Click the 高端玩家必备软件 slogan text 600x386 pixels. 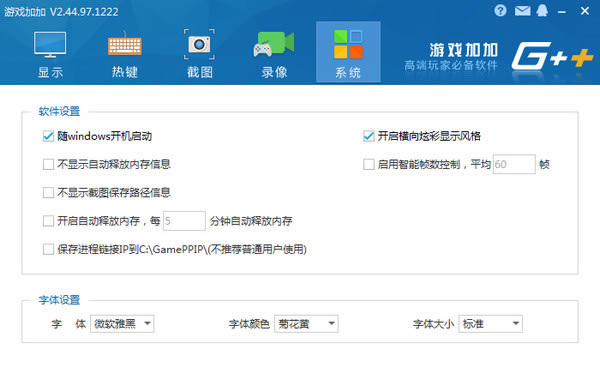click(451, 65)
